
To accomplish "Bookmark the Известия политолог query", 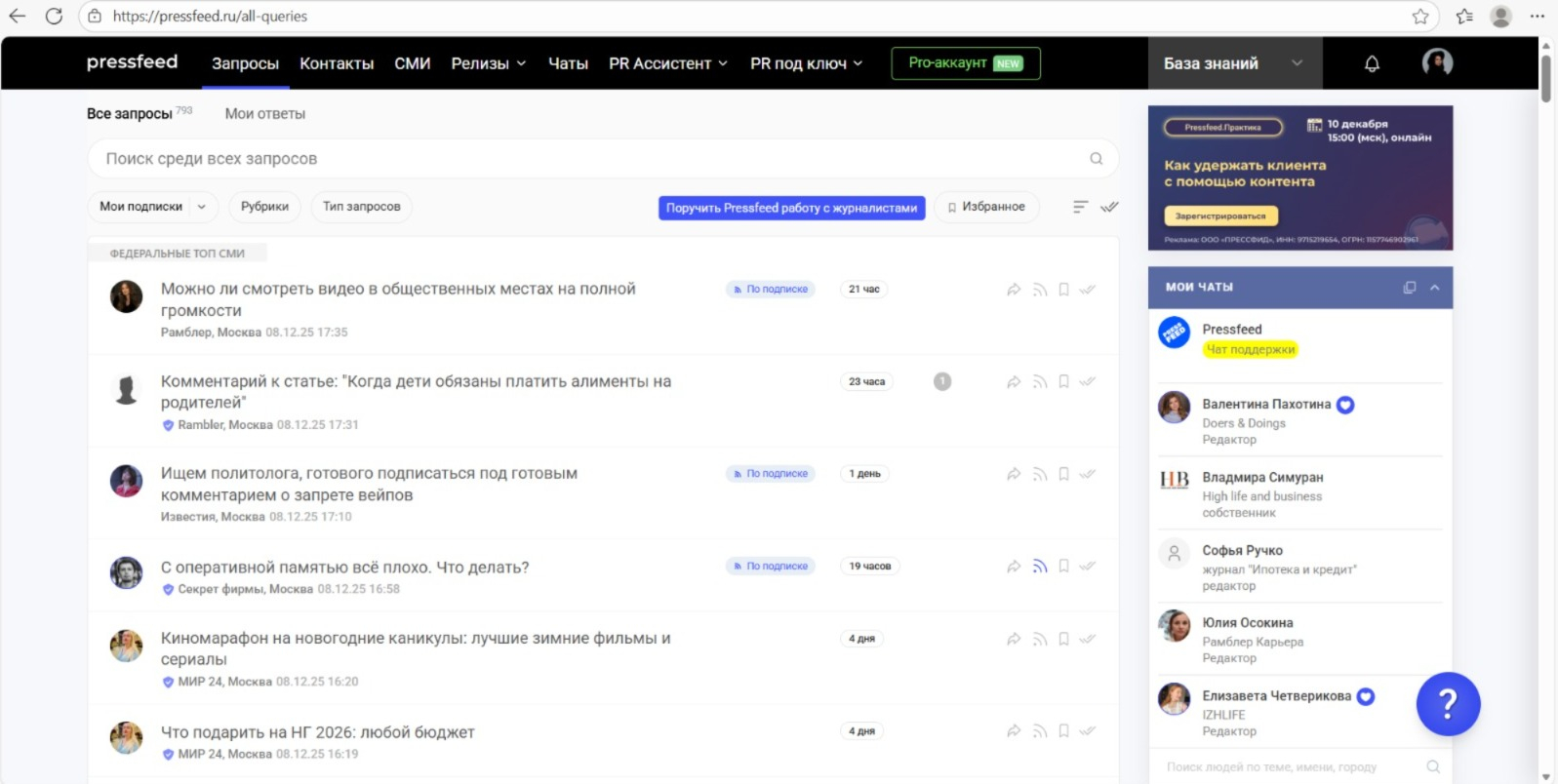I will (x=1063, y=474).
